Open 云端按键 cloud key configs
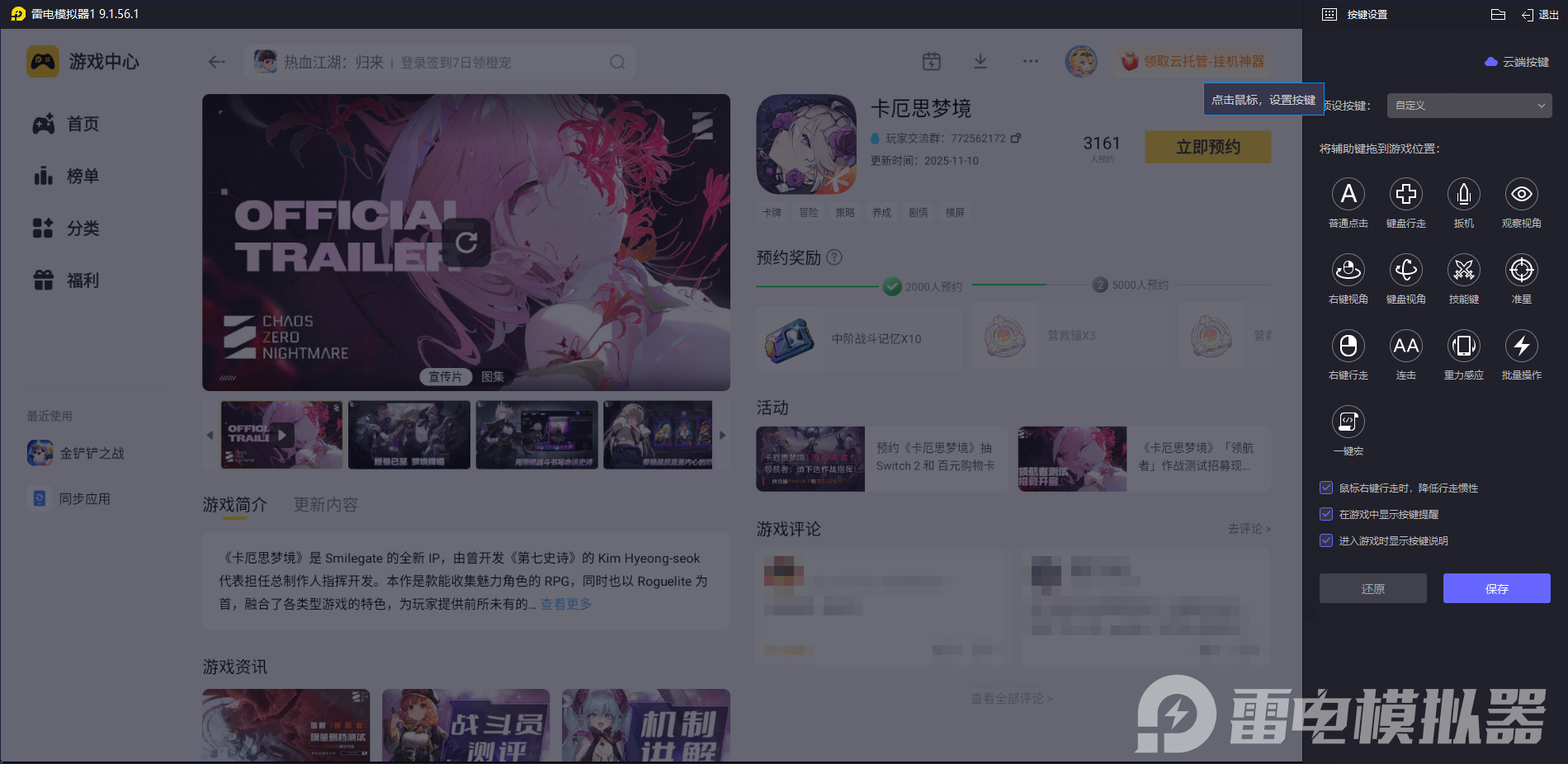 [x=1517, y=62]
